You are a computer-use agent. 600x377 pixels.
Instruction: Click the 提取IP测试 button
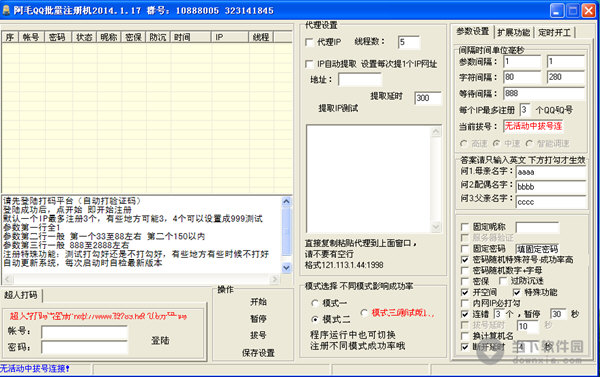[338, 108]
